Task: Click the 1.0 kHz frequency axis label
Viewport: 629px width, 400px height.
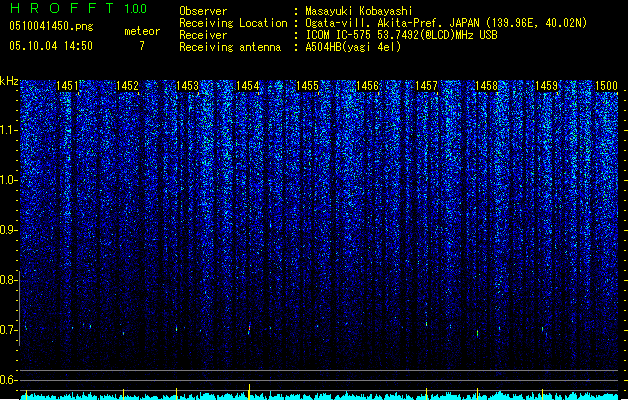Action: (x=7, y=180)
